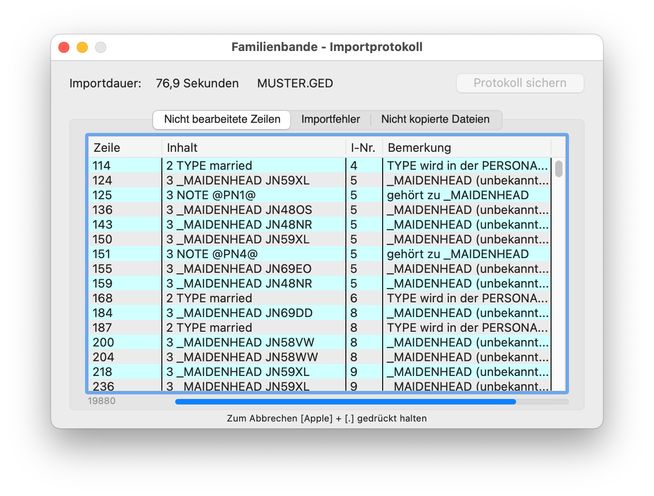Switch to the Importfehler tab
The height and width of the screenshot is (496, 654).
coord(330,119)
